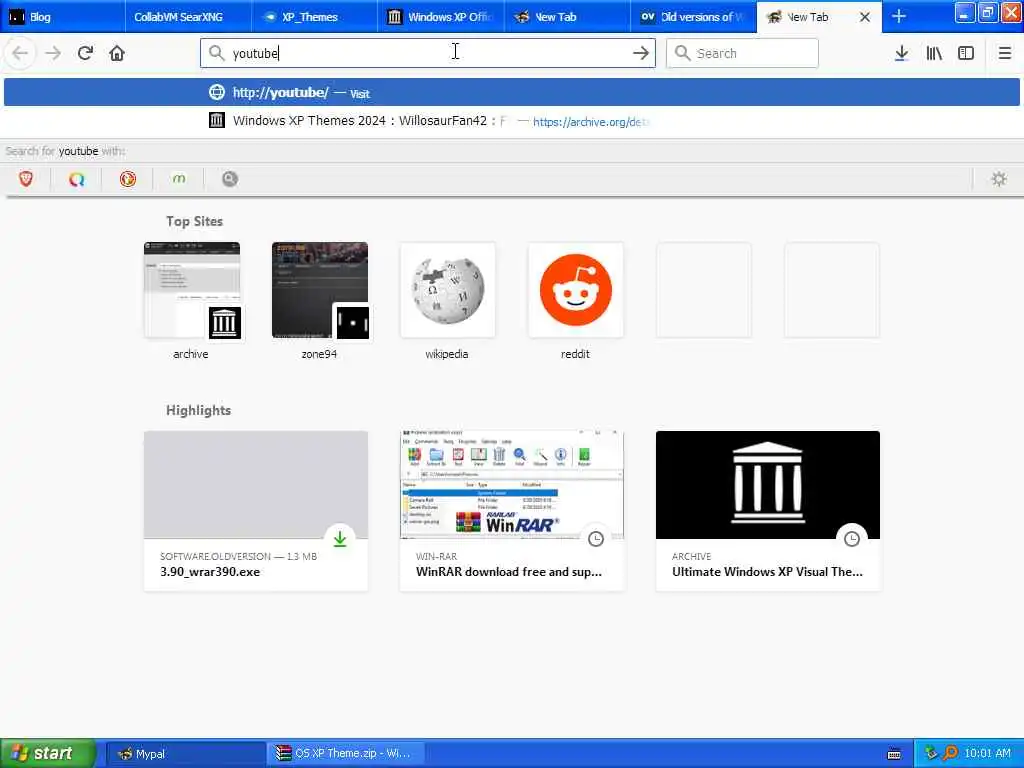
Task: Click the WIN-RAR source label
Action: (436, 556)
